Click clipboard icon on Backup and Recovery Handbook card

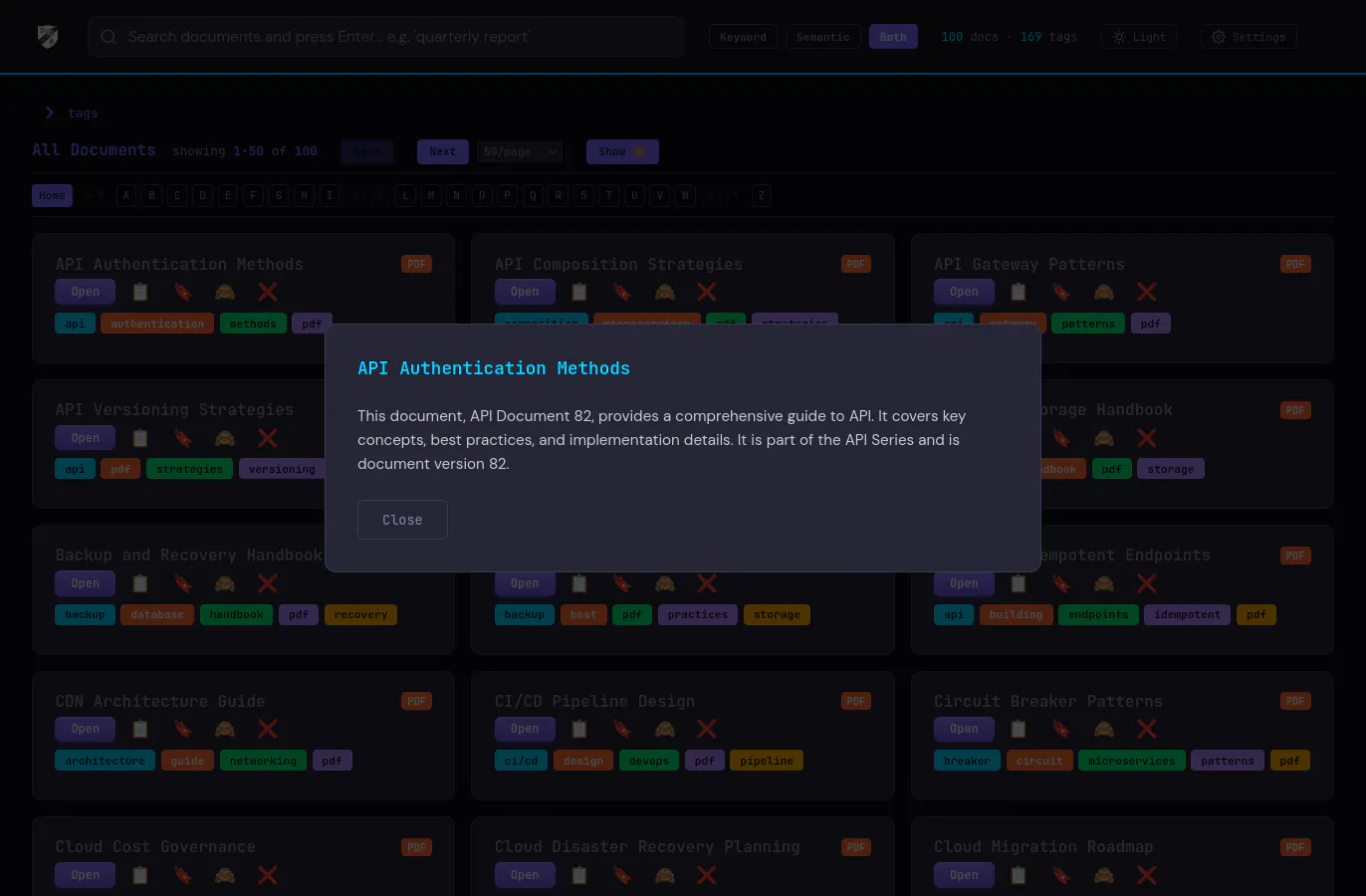pyautogui.click(x=140, y=583)
